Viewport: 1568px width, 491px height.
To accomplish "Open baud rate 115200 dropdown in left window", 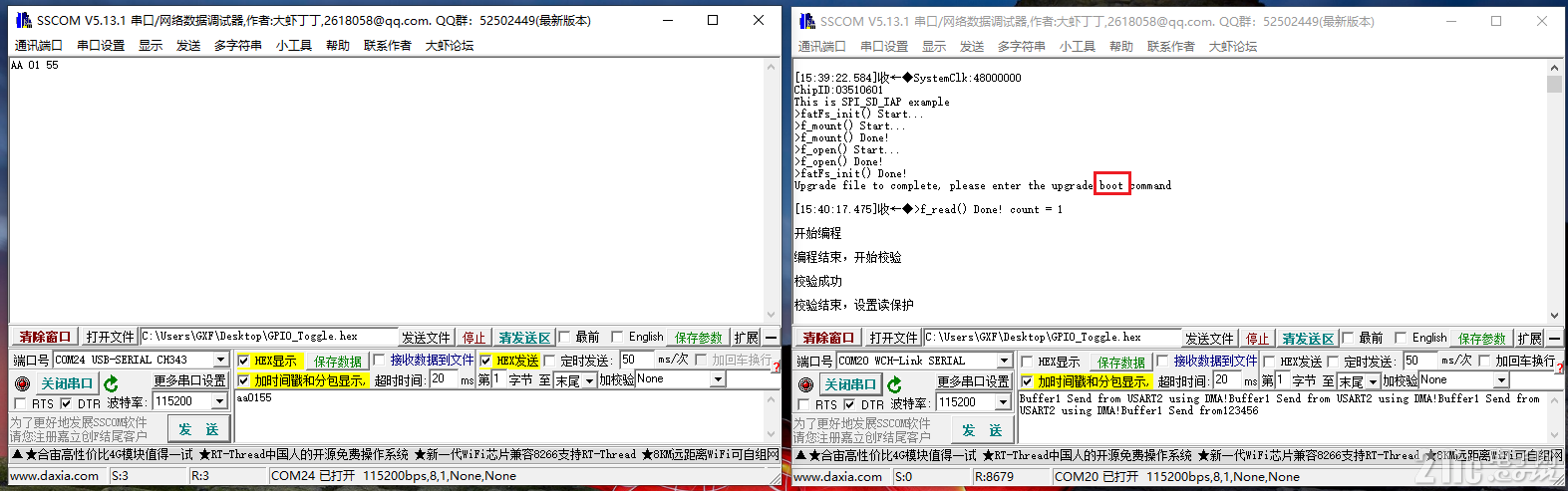I will [220, 401].
